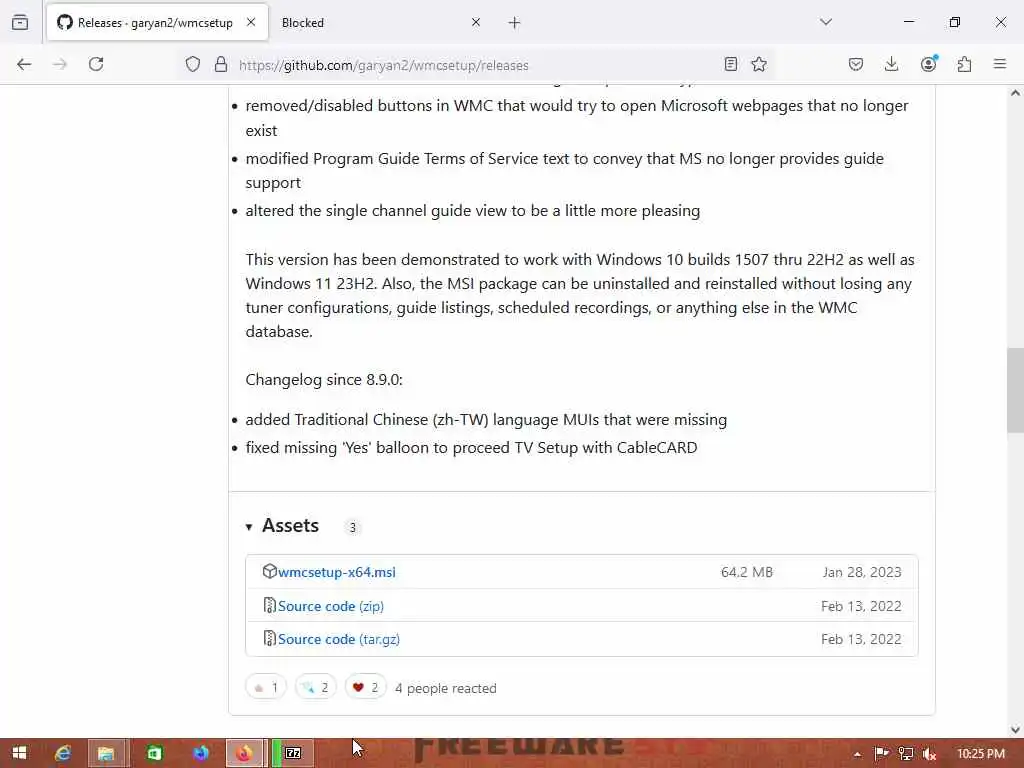This screenshot has height=768, width=1024.
Task: Go back to previous page
Action: click(x=24, y=65)
